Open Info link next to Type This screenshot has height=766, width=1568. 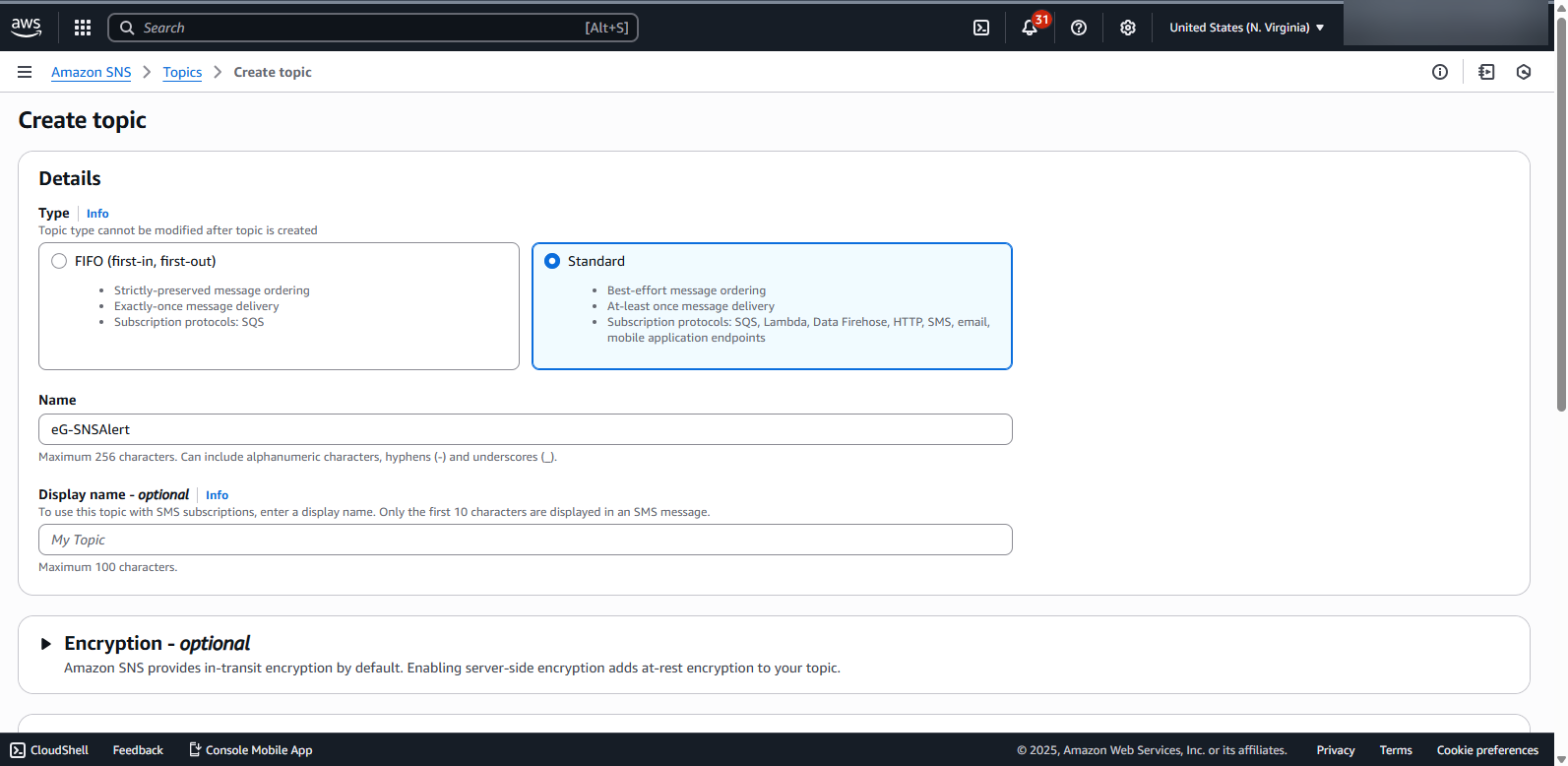tap(97, 214)
